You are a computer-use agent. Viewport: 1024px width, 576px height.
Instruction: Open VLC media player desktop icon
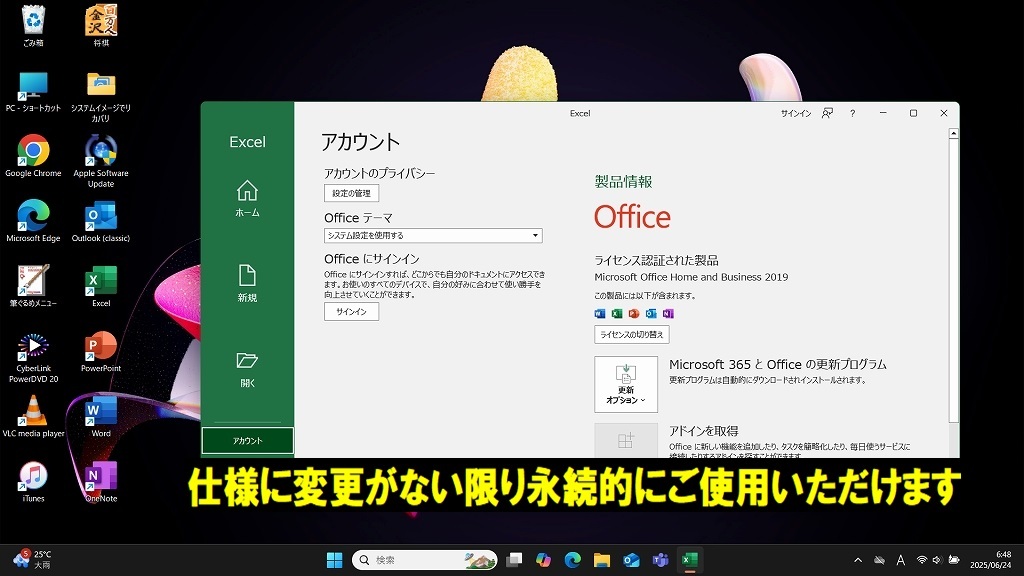point(33,417)
